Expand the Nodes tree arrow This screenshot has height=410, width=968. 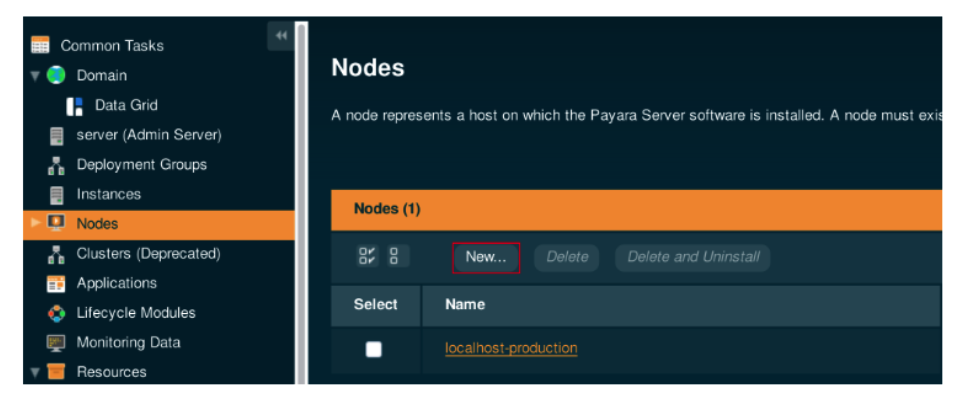(36, 223)
